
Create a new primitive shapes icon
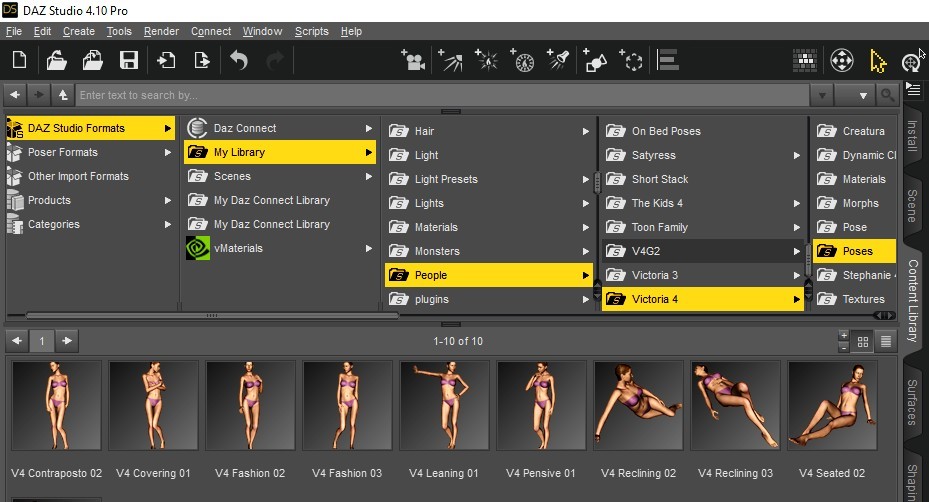click(595, 60)
